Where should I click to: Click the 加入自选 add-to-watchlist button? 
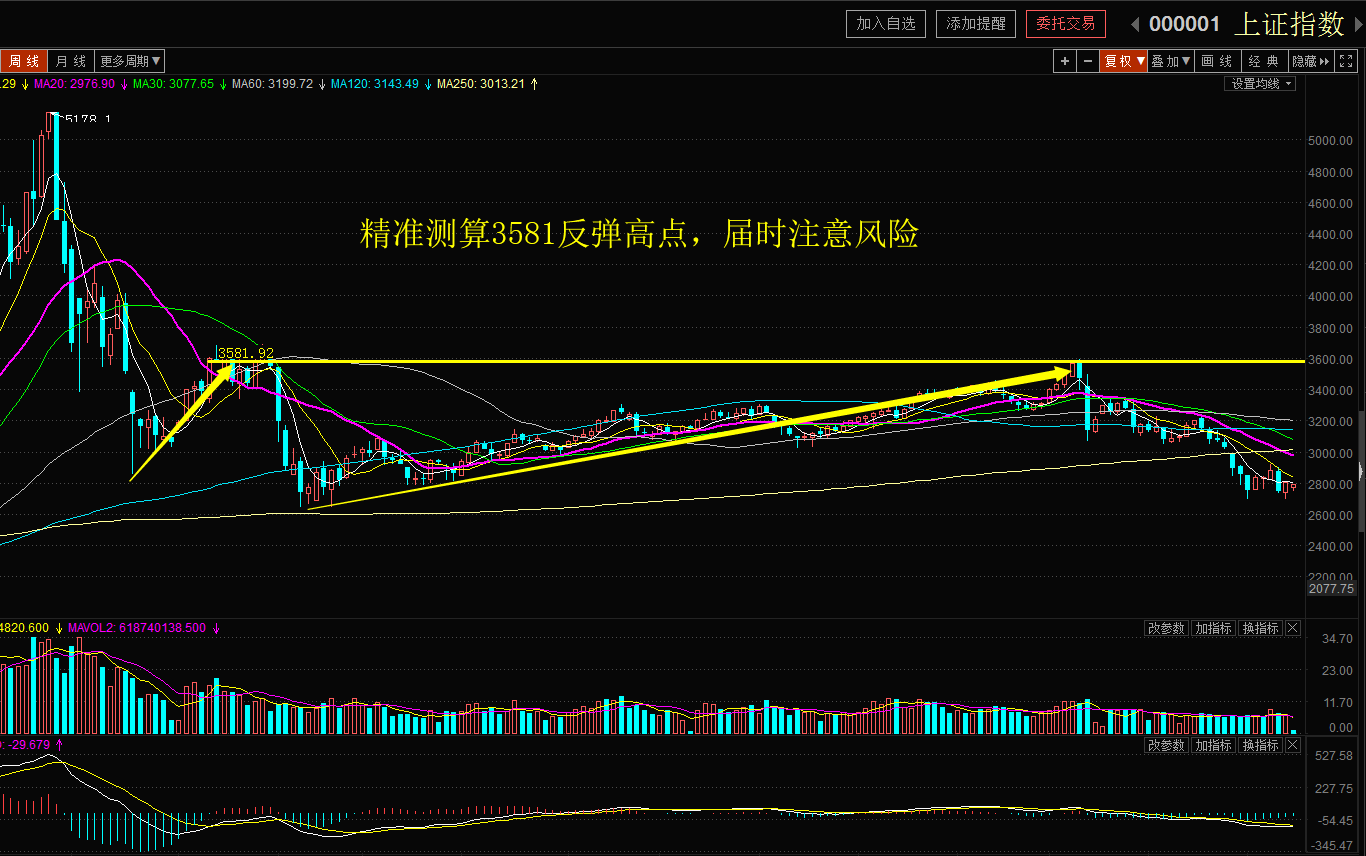pos(886,24)
